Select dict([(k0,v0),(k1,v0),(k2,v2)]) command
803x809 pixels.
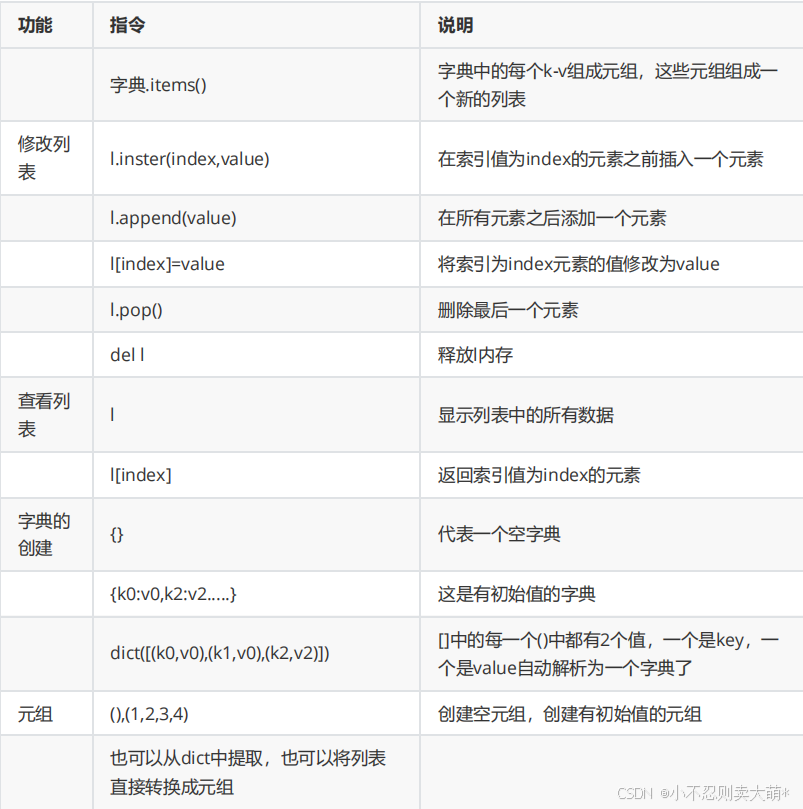click(x=219, y=653)
